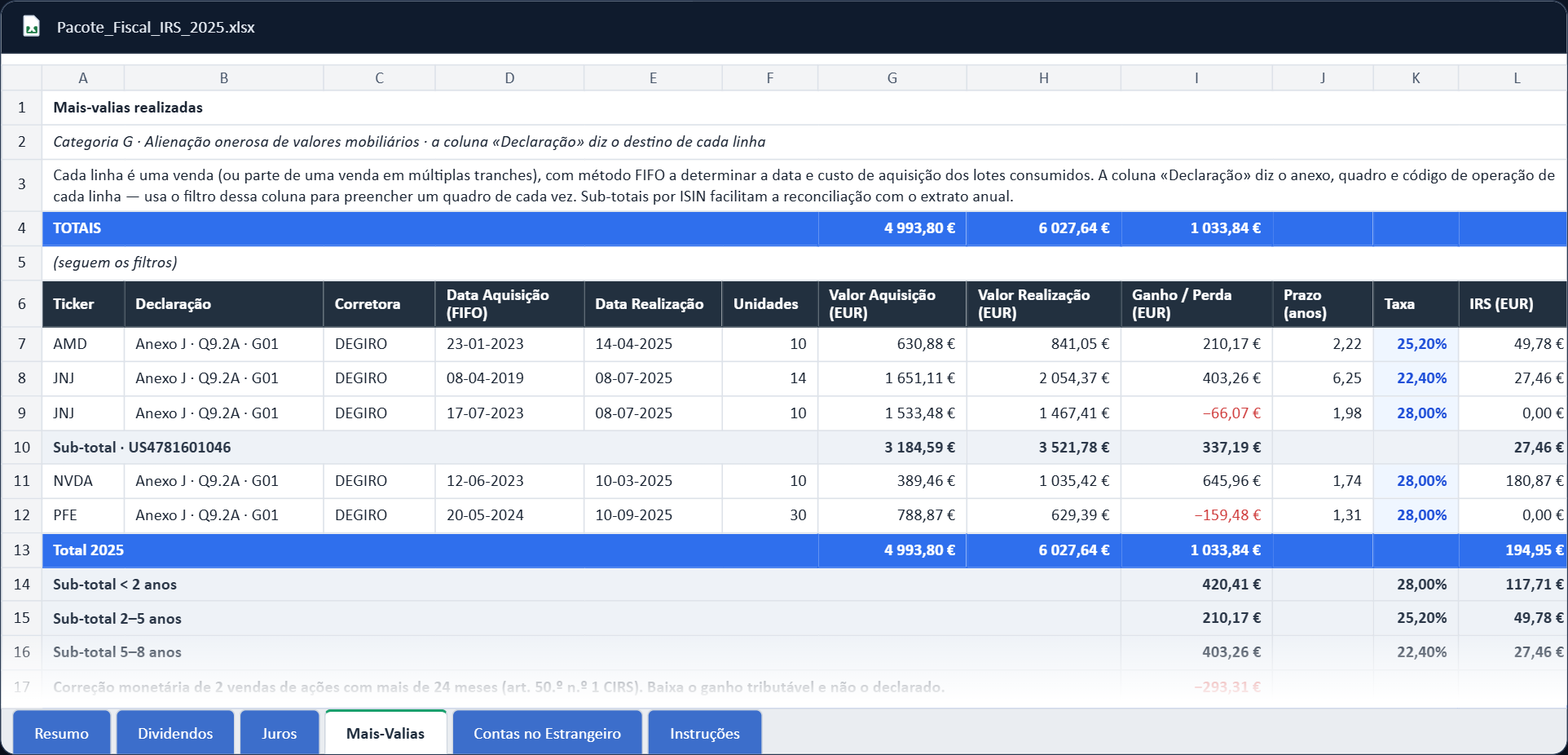This screenshot has height=755, width=1568.
Task: Select column G header
Action: point(892,78)
